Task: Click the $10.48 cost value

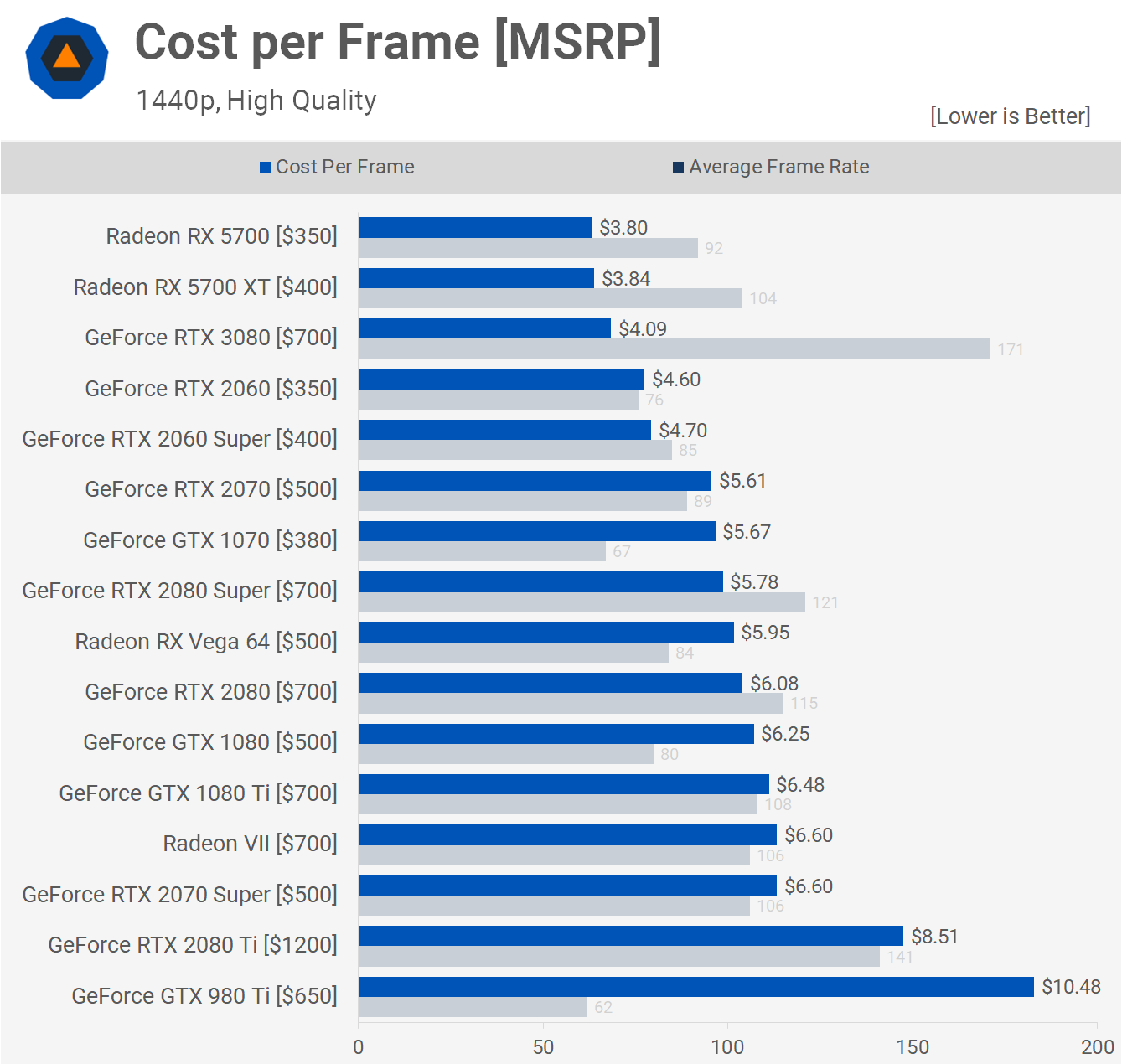Action: (1071, 987)
